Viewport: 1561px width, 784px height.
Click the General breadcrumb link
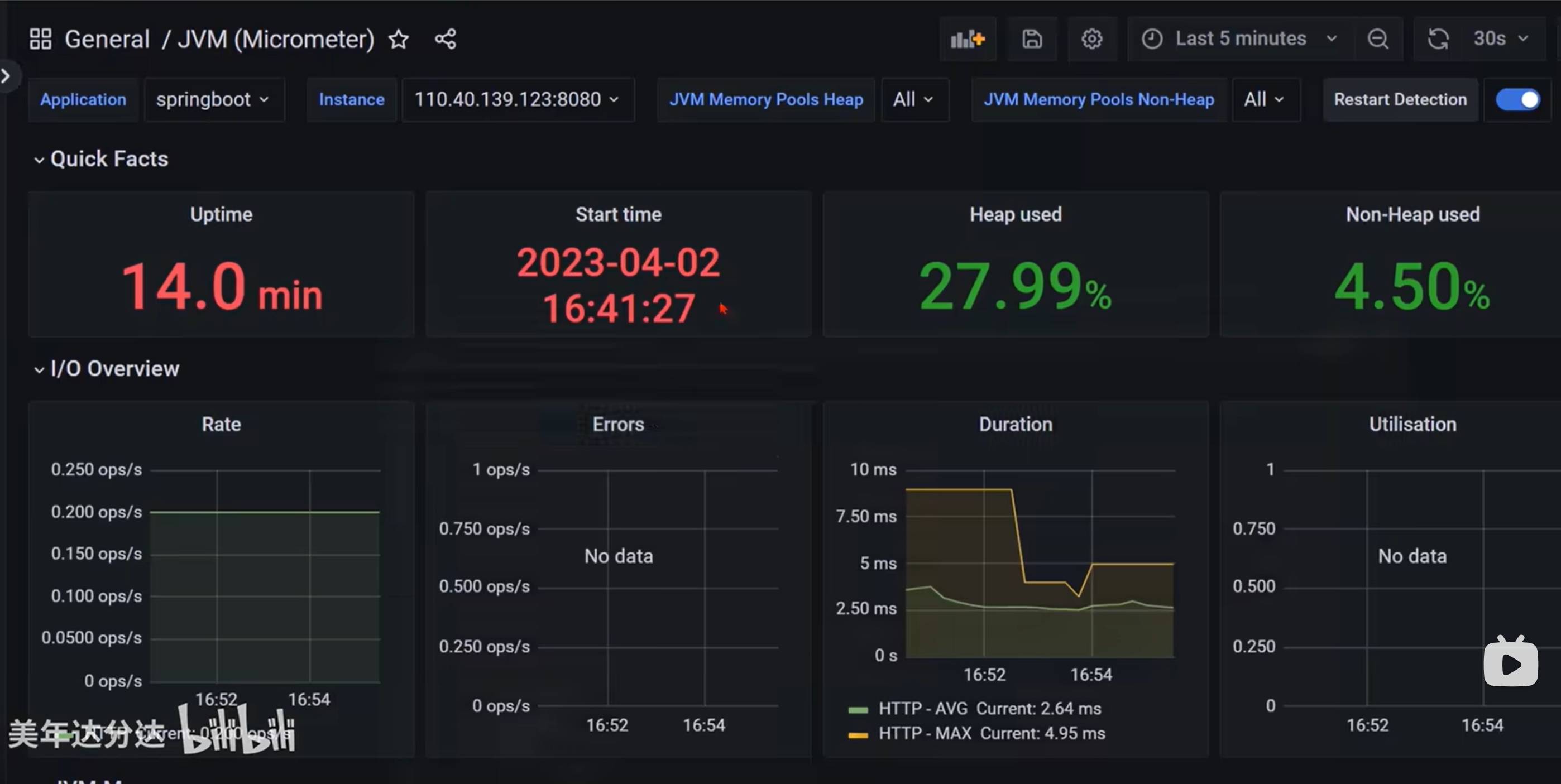107,40
